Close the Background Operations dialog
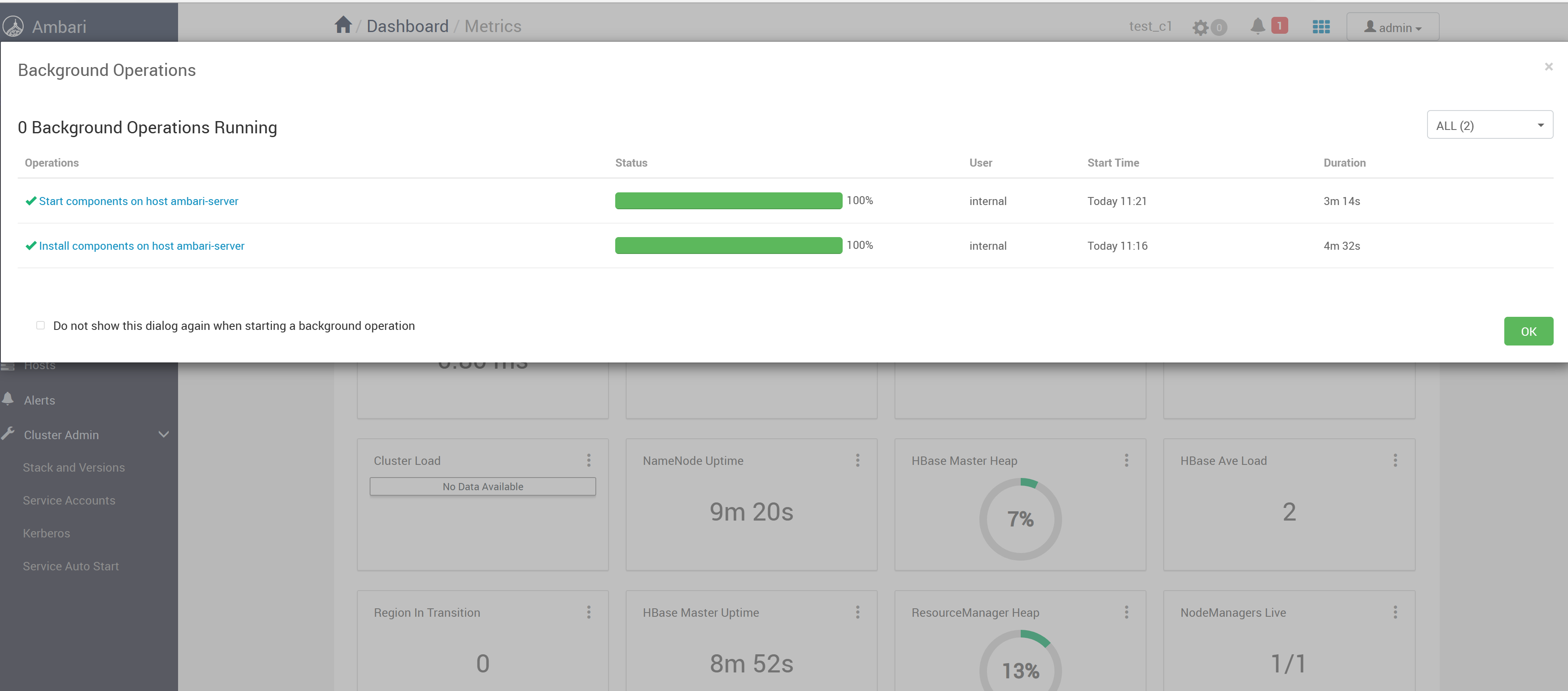1568x691 pixels. pyautogui.click(x=1548, y=66)
